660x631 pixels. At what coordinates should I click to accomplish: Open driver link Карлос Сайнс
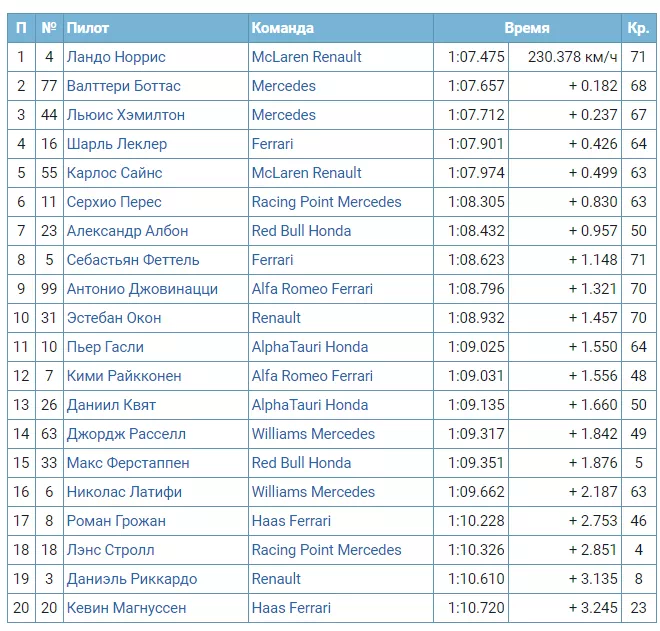click(x=114, y=173)
